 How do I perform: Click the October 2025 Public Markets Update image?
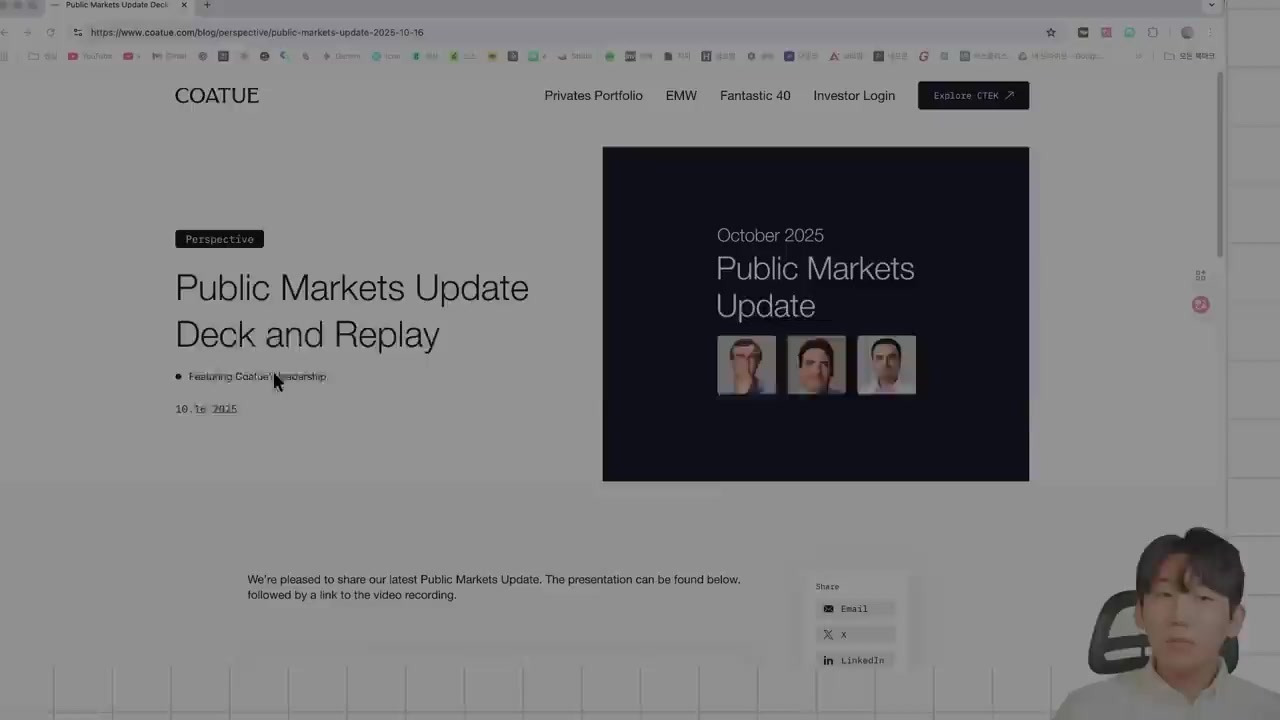click(x=815, y=314)
